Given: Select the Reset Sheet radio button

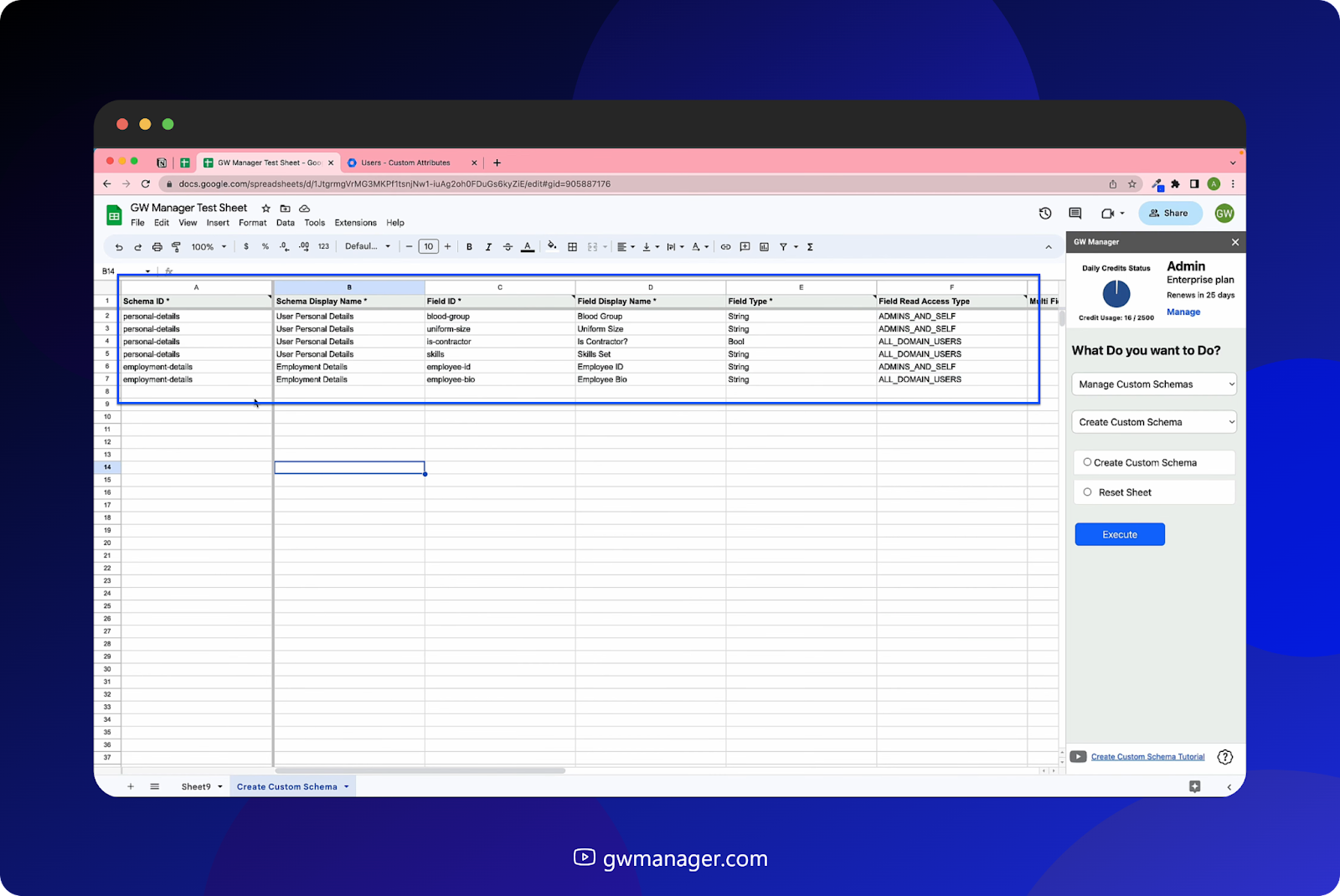Looking at the screenshot, I should tap(1088, 492).
